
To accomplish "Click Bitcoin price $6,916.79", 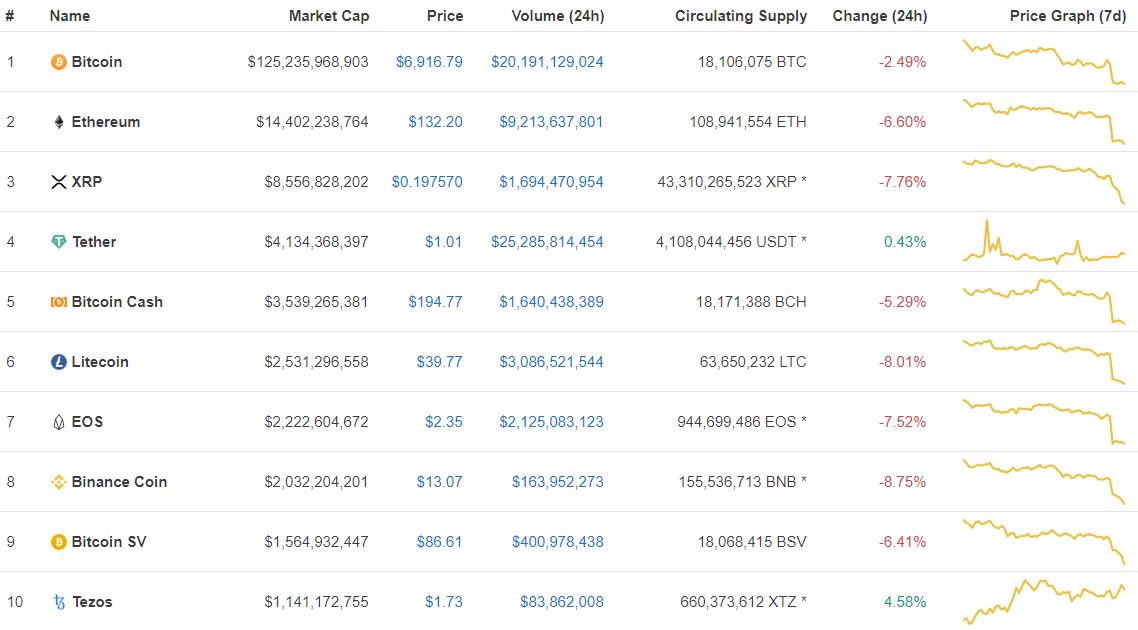I will tap(429, 62).
